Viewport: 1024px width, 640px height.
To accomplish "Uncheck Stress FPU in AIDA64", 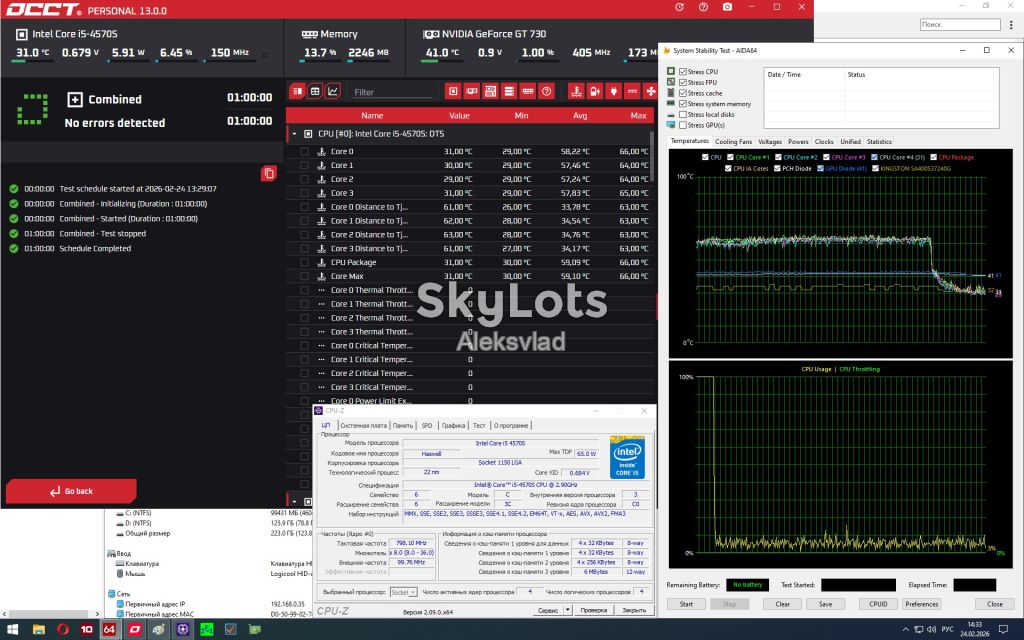I will point(683,82).
